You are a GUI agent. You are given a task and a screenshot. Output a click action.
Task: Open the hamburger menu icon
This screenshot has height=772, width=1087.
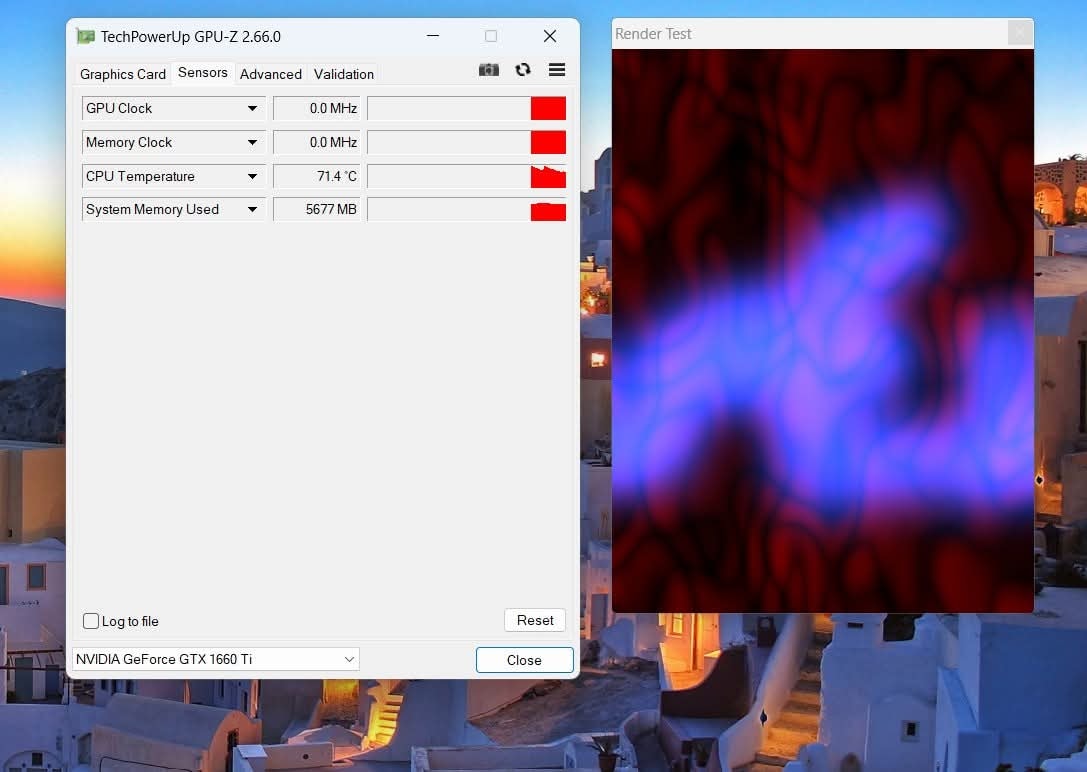click(x=557, y=70)
